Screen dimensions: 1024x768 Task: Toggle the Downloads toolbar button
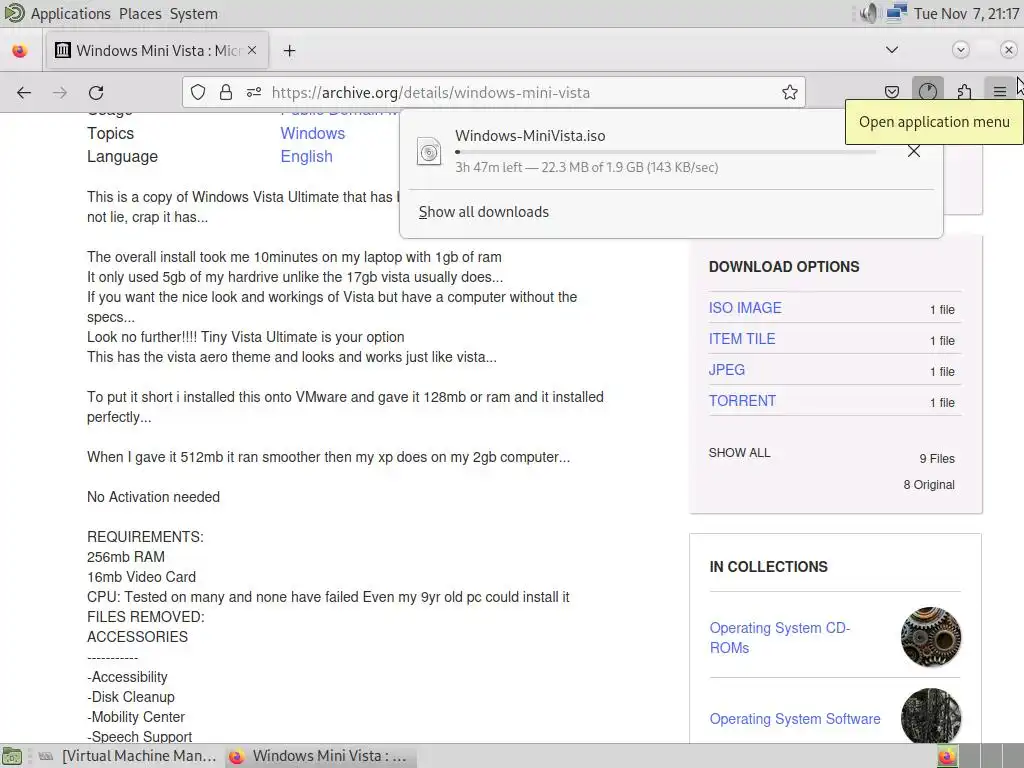click(x=927, y=92)
